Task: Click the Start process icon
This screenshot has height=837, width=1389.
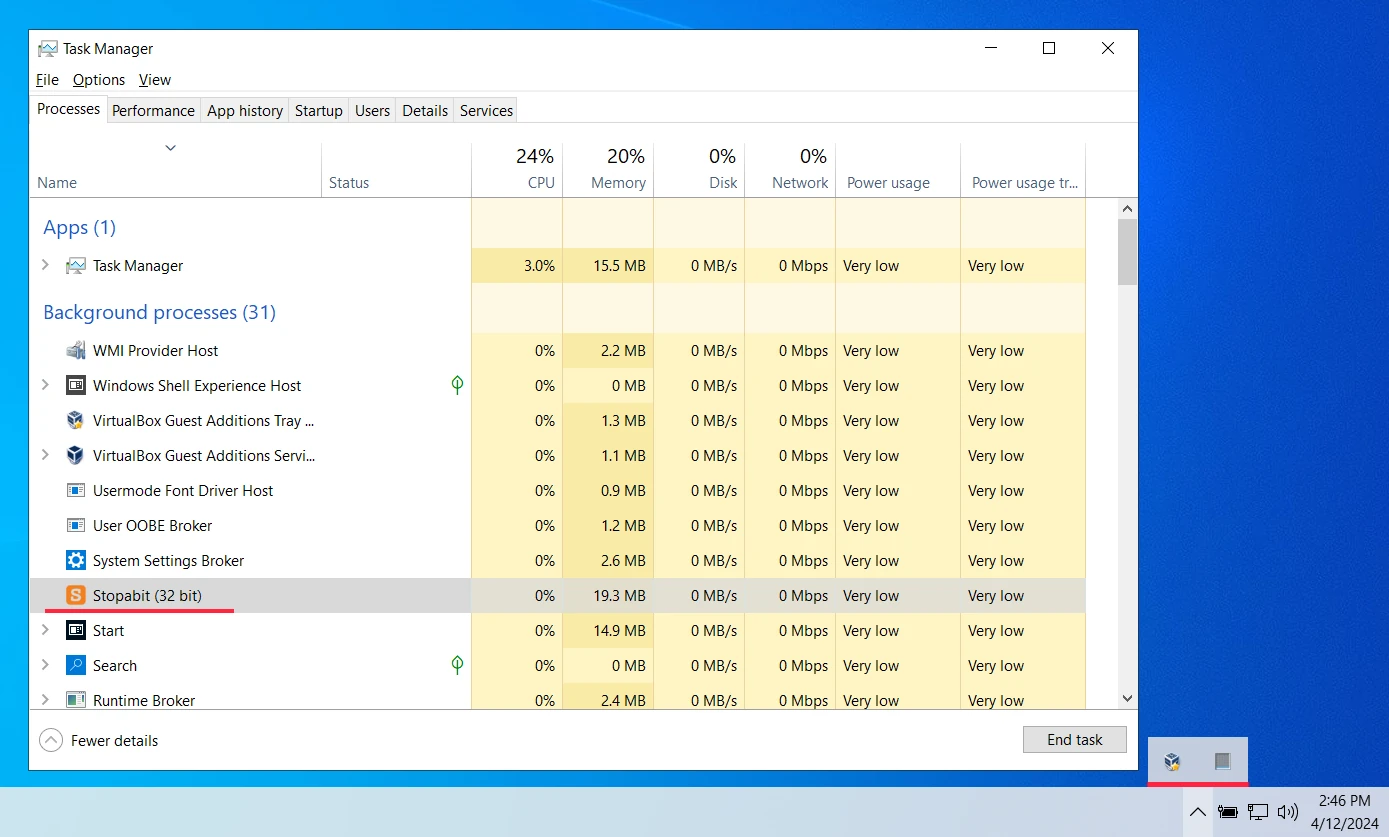Action: (x=75, y=631)
